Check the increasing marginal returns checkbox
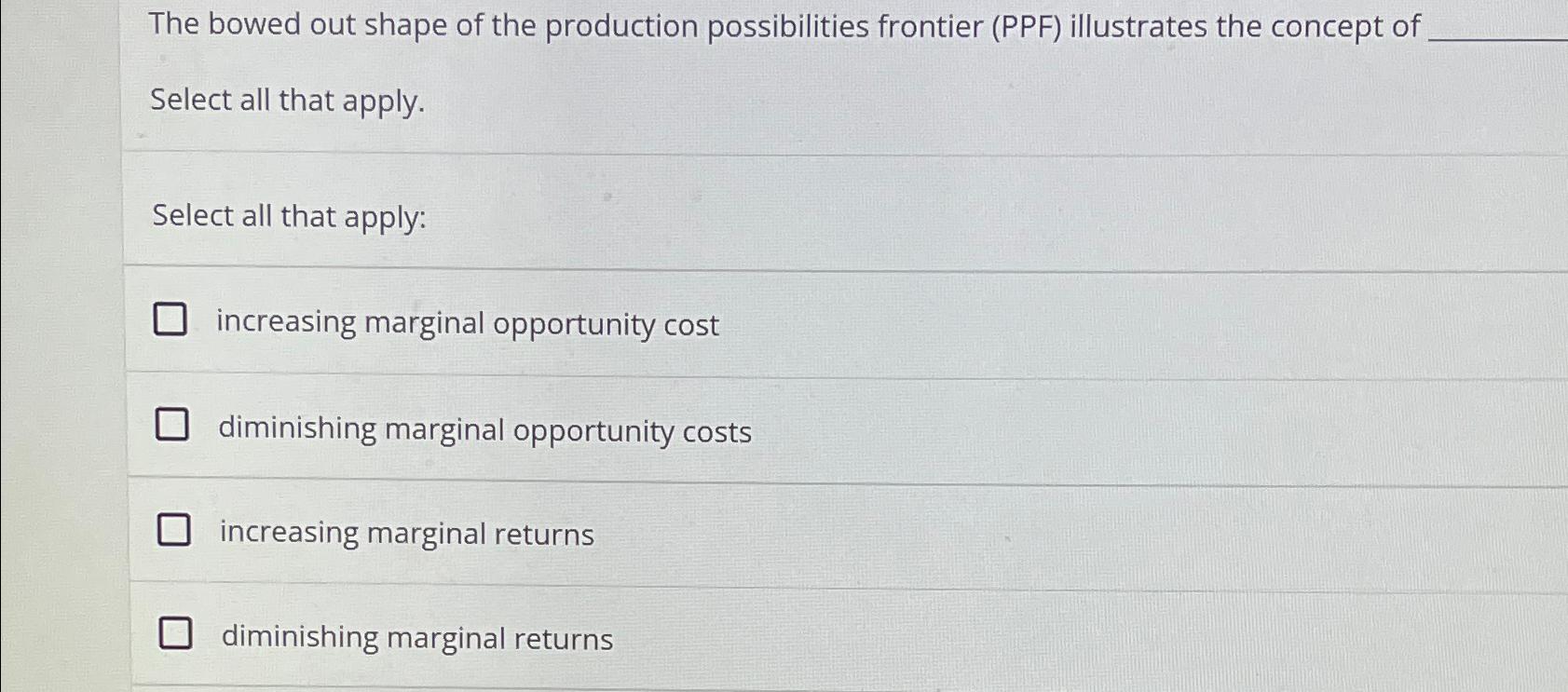The image size is (1568, 692). pyautogui.click(x=172, y=530)
